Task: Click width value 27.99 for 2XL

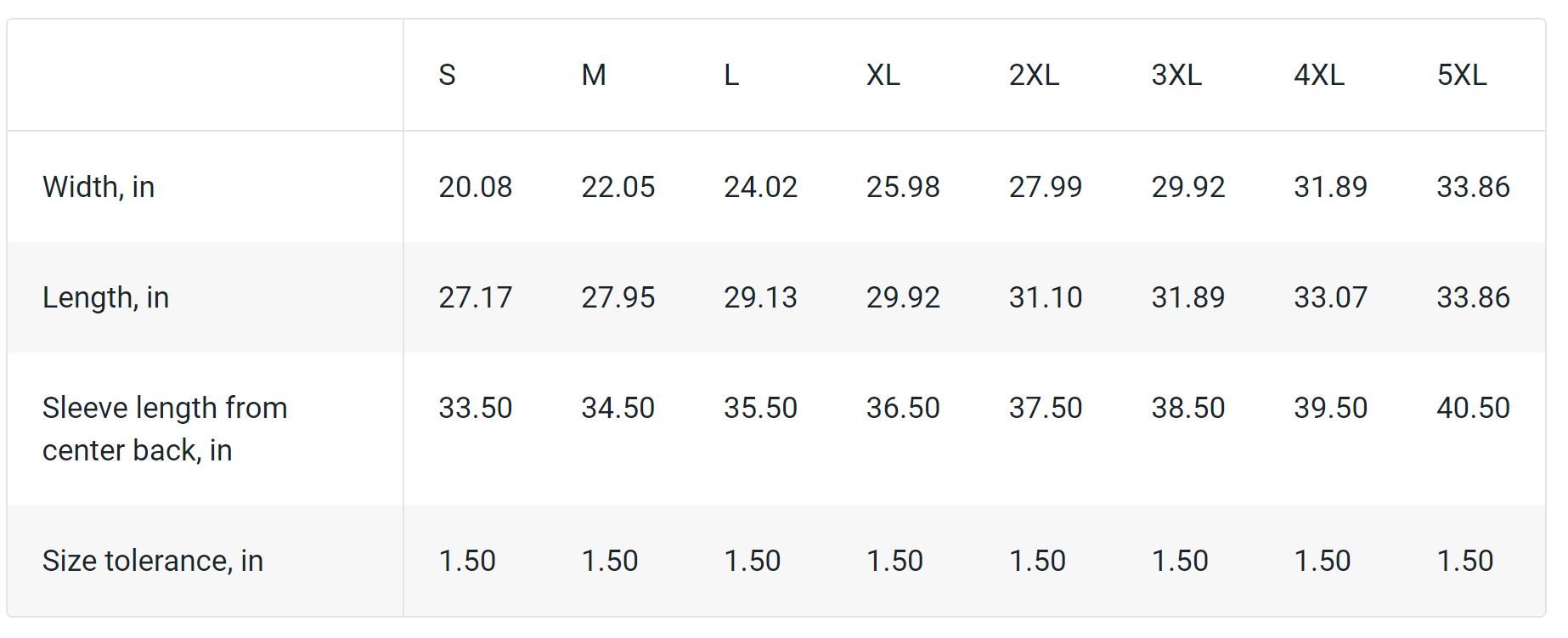Action: 1045,187
